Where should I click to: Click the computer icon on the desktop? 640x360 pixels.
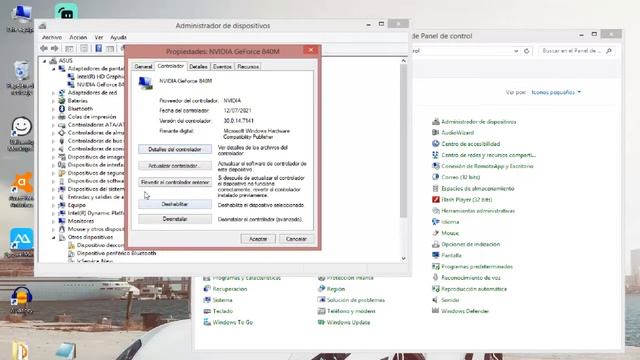pyautogui.click(x=21, y=14)
